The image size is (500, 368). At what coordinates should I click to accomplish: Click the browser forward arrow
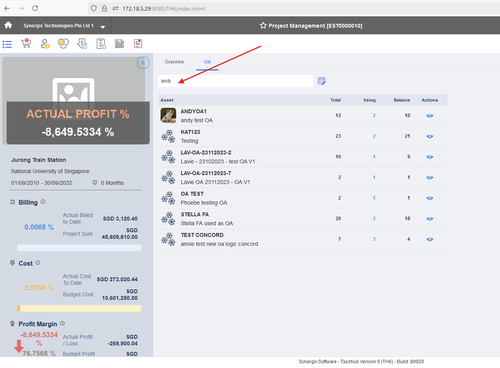[x=21, y=8]
